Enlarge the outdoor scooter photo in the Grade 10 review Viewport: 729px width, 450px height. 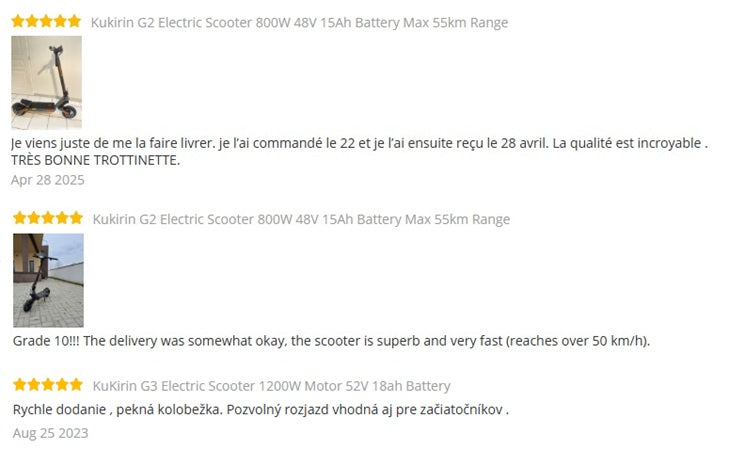48,280
